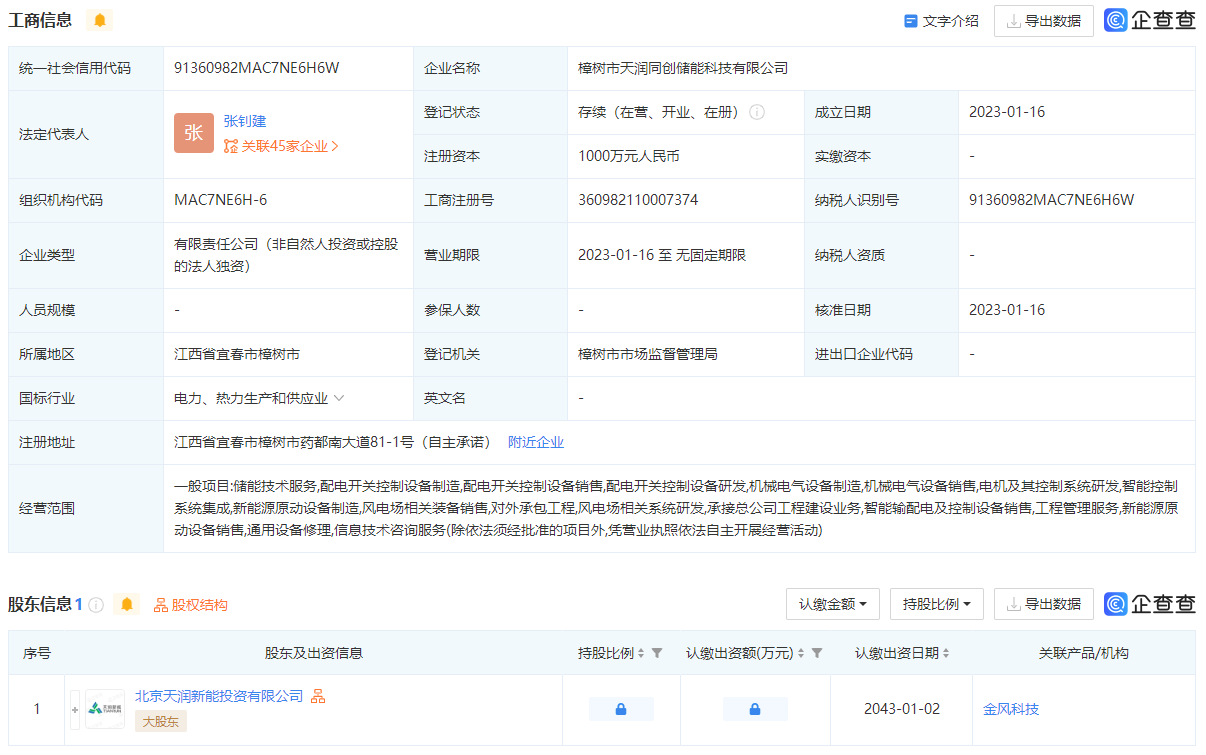1206x755 pixels.
Task: Click the industry text 电力、热力生产和供应业
Action: (x=251, y=398)
